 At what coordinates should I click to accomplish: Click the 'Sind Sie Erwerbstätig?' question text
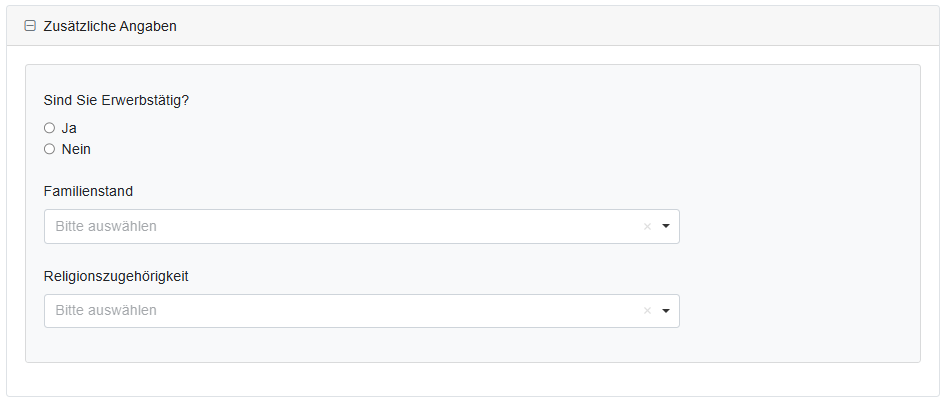(116, 100)
